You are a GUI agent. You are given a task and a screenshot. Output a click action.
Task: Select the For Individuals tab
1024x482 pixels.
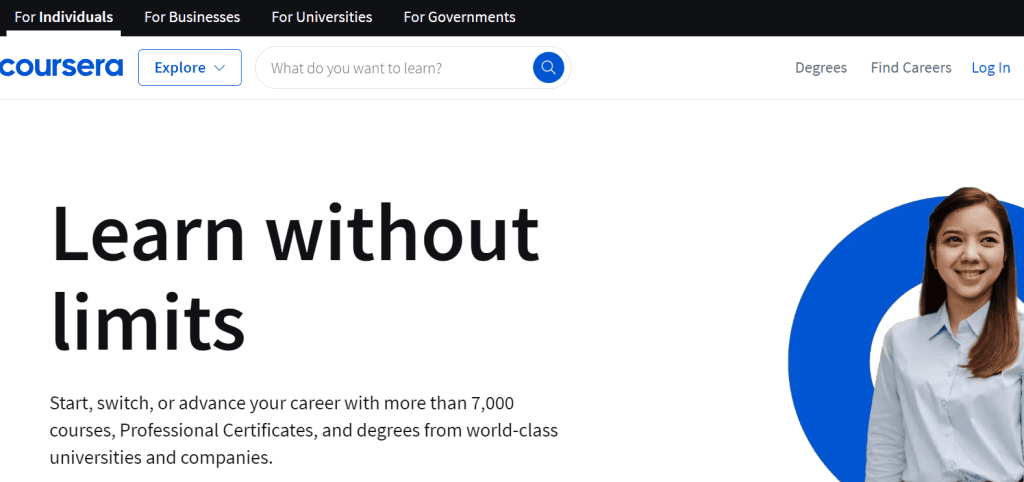point(63,17)
